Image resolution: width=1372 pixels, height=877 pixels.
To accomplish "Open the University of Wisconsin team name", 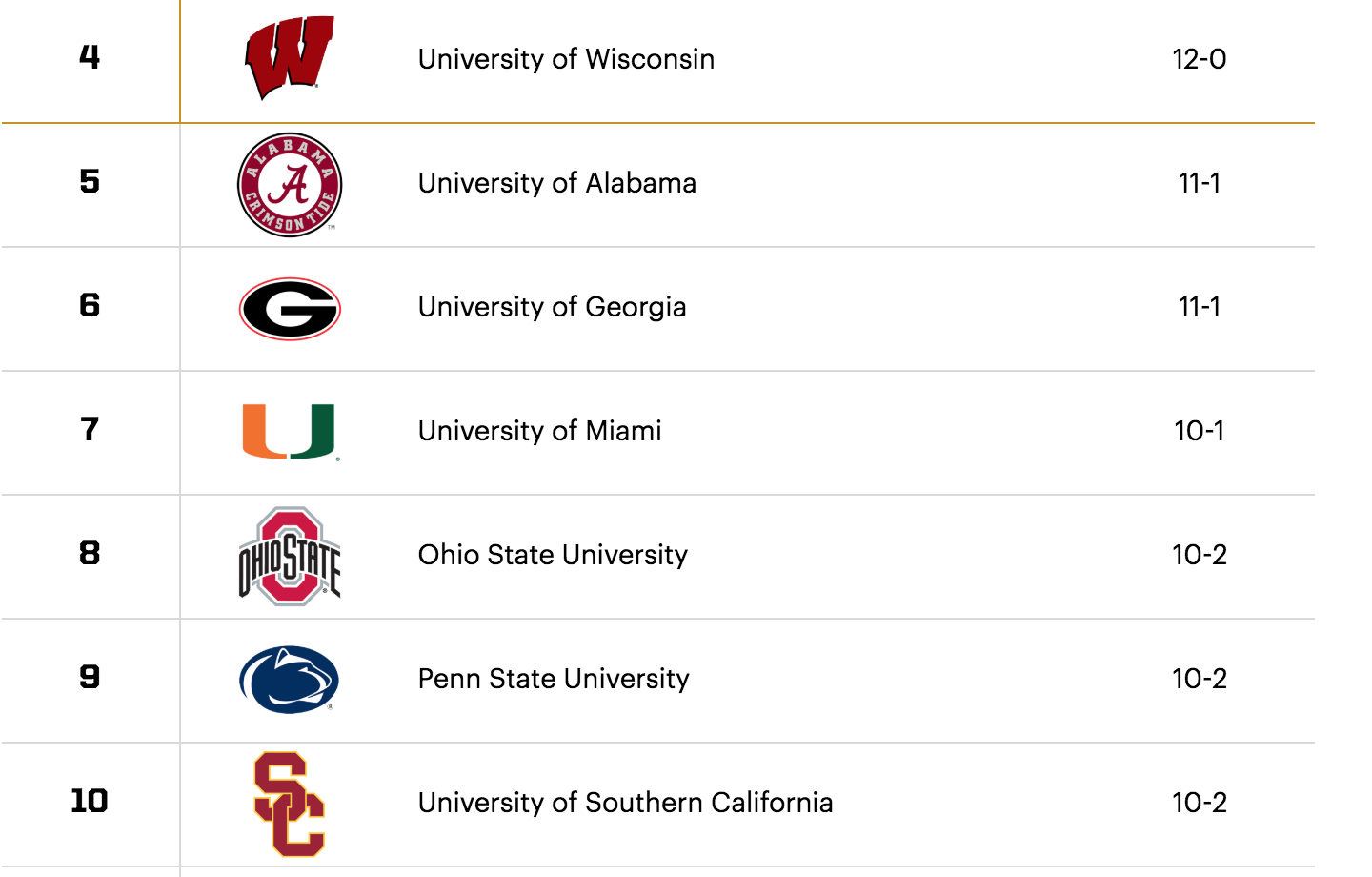I will (x=566, y=59).
